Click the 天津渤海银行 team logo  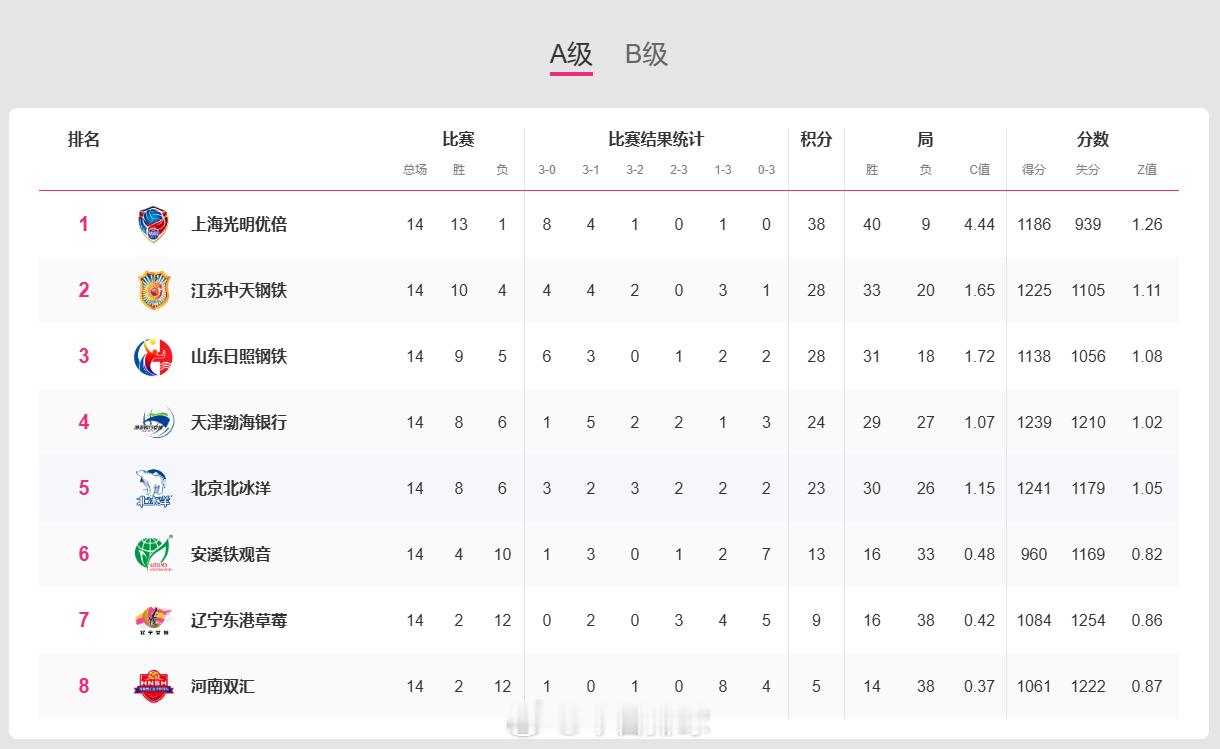(x=153, y=422)
